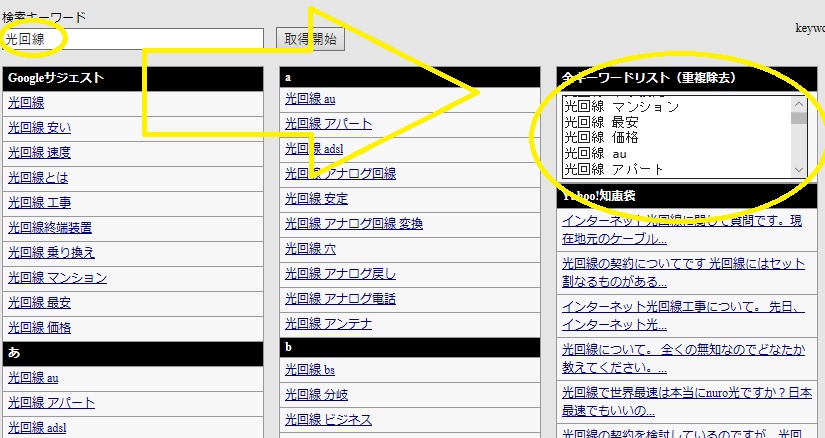This screenshot has height=438, width=825.
Task: Open the 光回線 アナログ戻し link
Action: [340, 274]
